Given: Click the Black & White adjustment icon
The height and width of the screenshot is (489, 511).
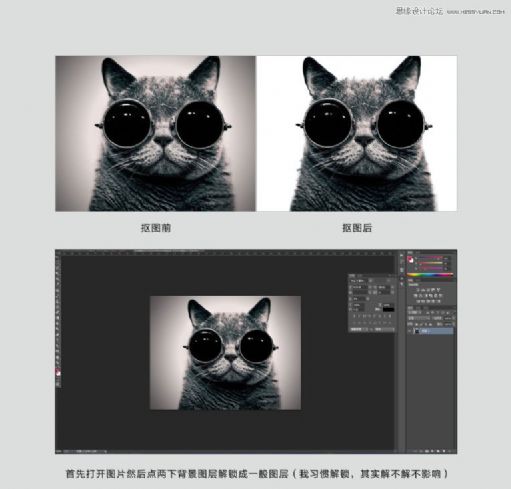Looking at the screenshot, I should (426, 296).
